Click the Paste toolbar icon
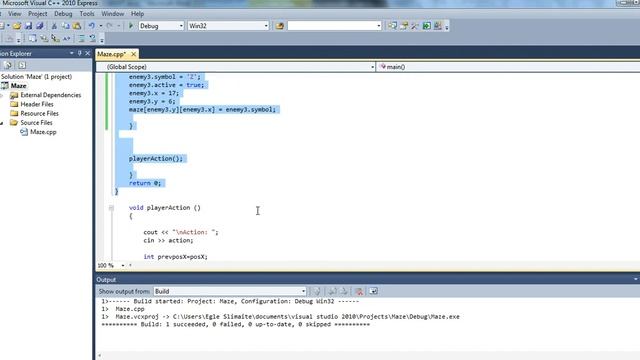 point(77,26)
